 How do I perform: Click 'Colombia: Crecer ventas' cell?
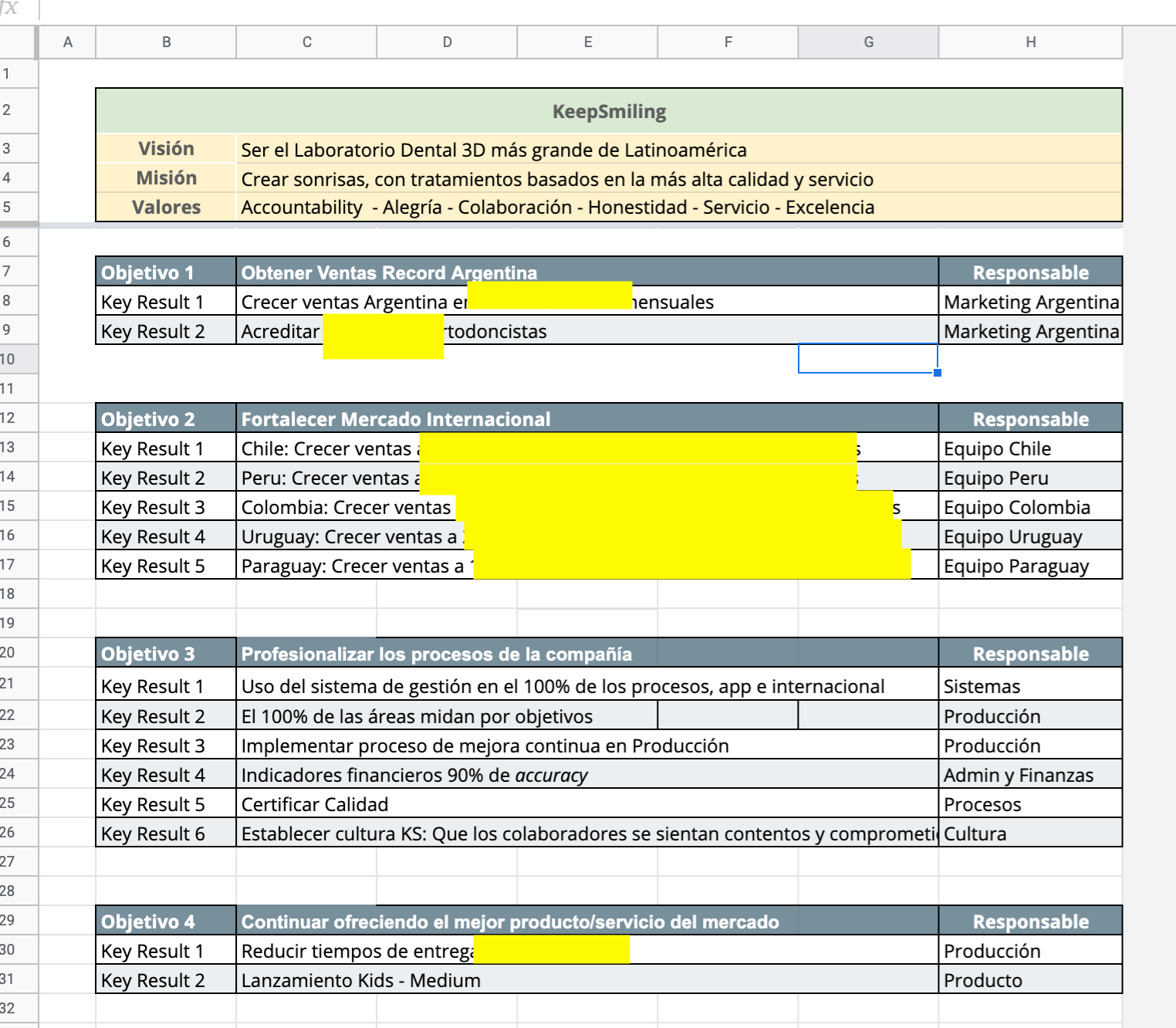coord(587,506)
